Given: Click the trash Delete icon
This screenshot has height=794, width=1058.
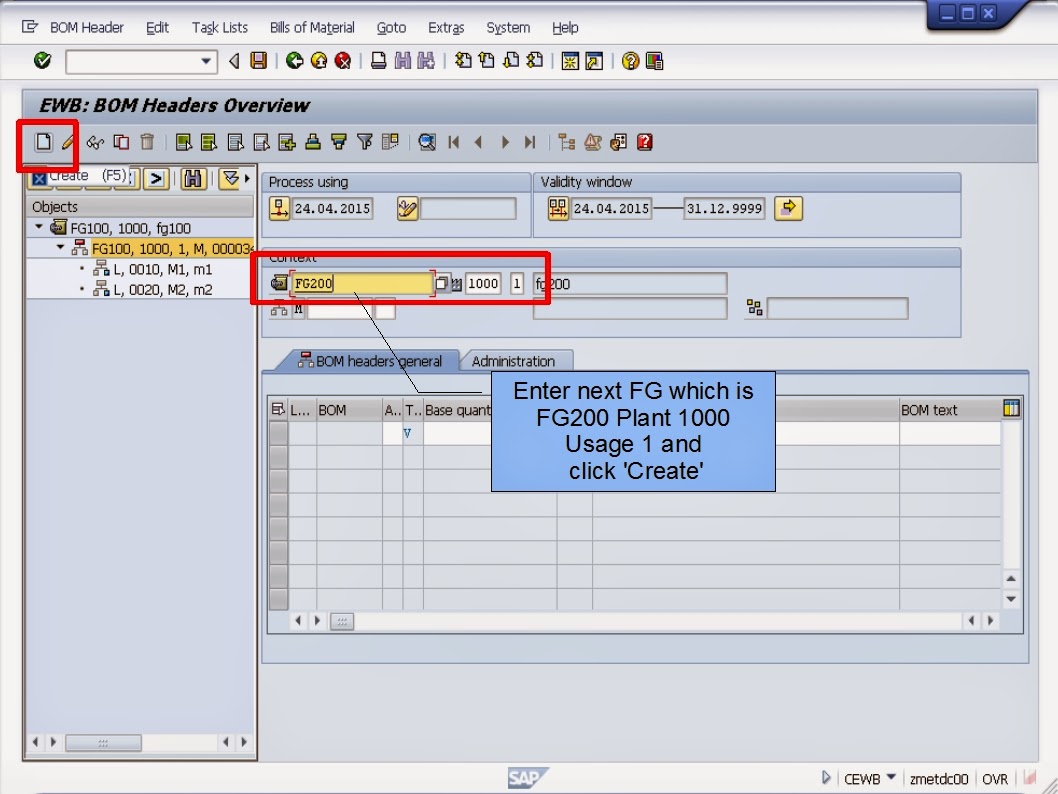Looking at the screenshot, I should [147, 142].
